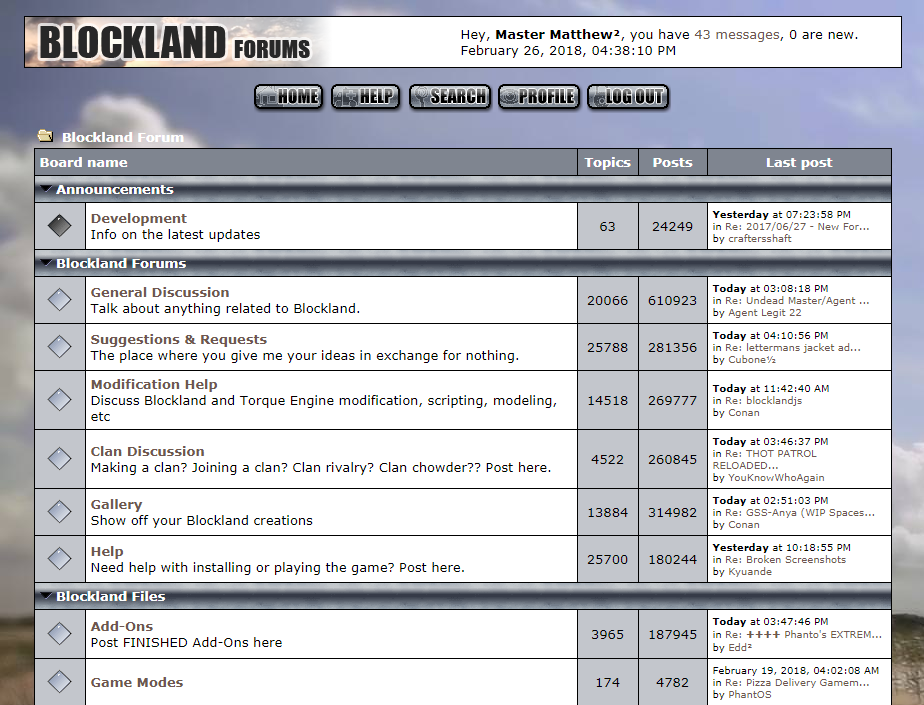Click the diamond icon in the Help board row
Screen dimensions: 924x705
[x=60, y=559]
